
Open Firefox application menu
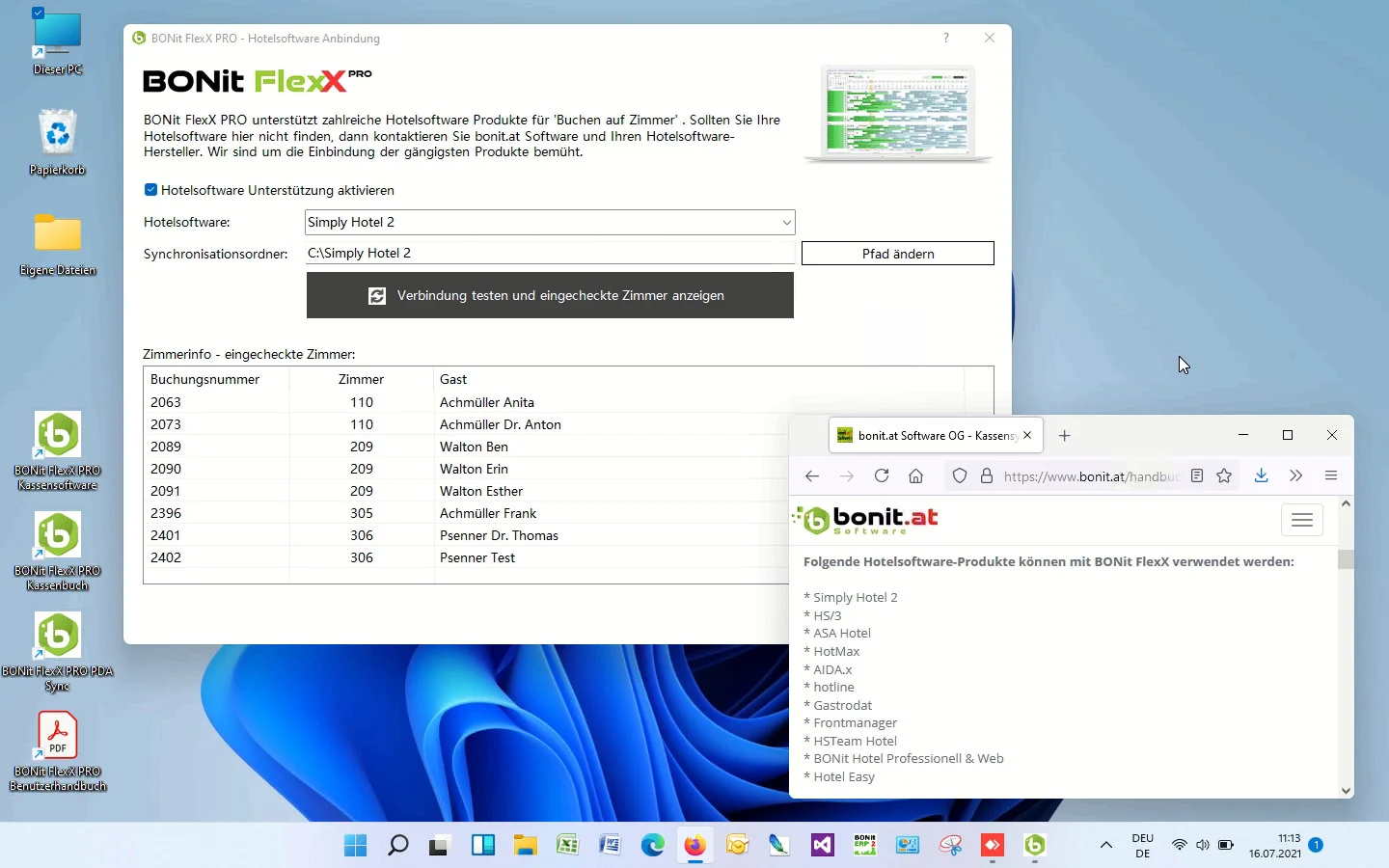pos(1331,475)
